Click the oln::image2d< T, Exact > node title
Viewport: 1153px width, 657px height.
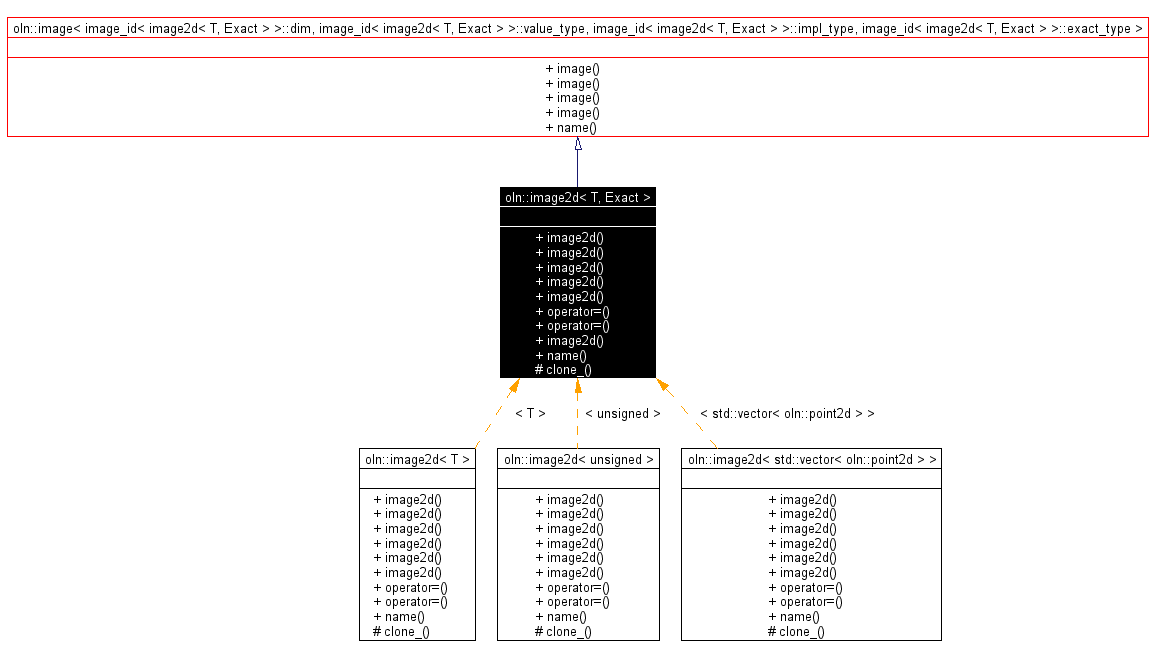point(578,197)
